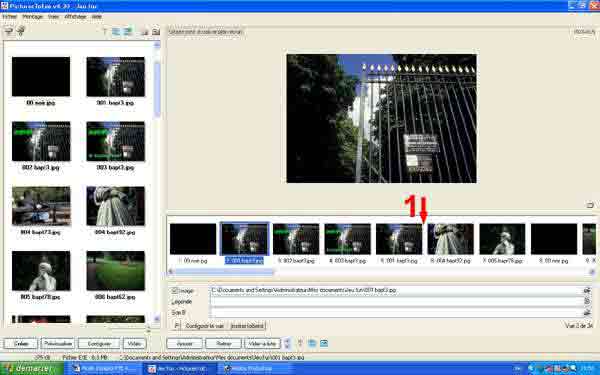Open the Fichier menu
600x375 pixels.
pos(10,17)
